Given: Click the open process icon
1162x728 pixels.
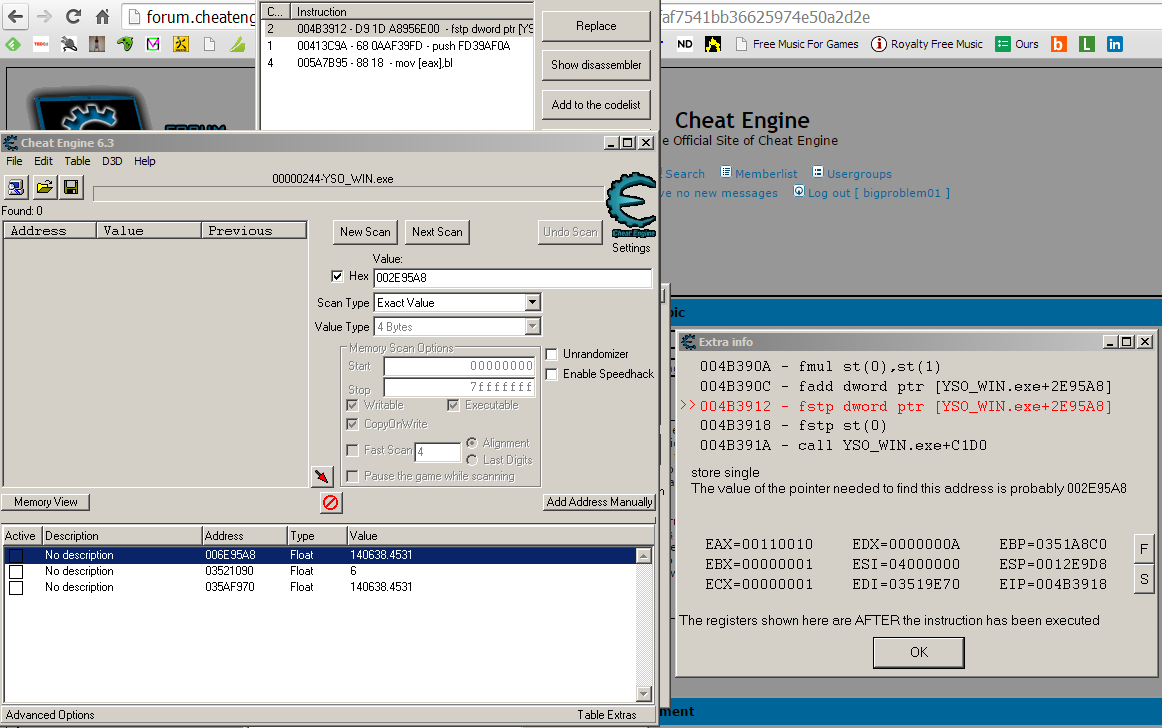Looking at the screenshot, I should [x=17, y=187].
